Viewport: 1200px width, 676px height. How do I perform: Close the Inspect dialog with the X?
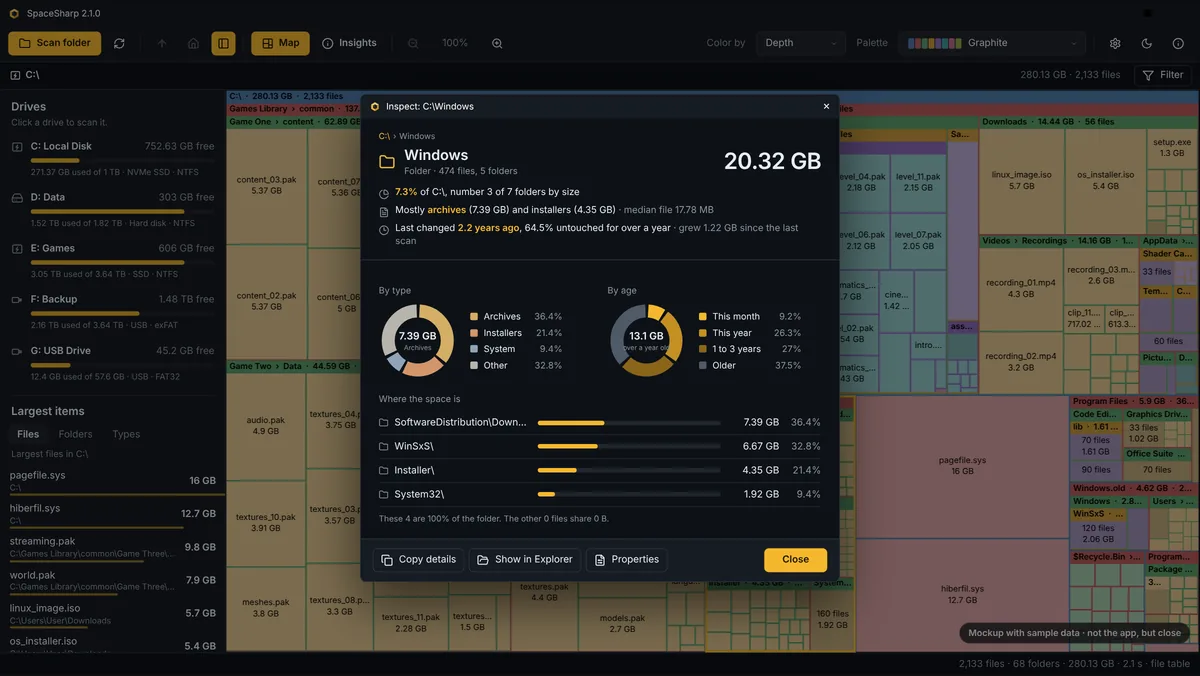pyautogui.click(x=826, y=106)
